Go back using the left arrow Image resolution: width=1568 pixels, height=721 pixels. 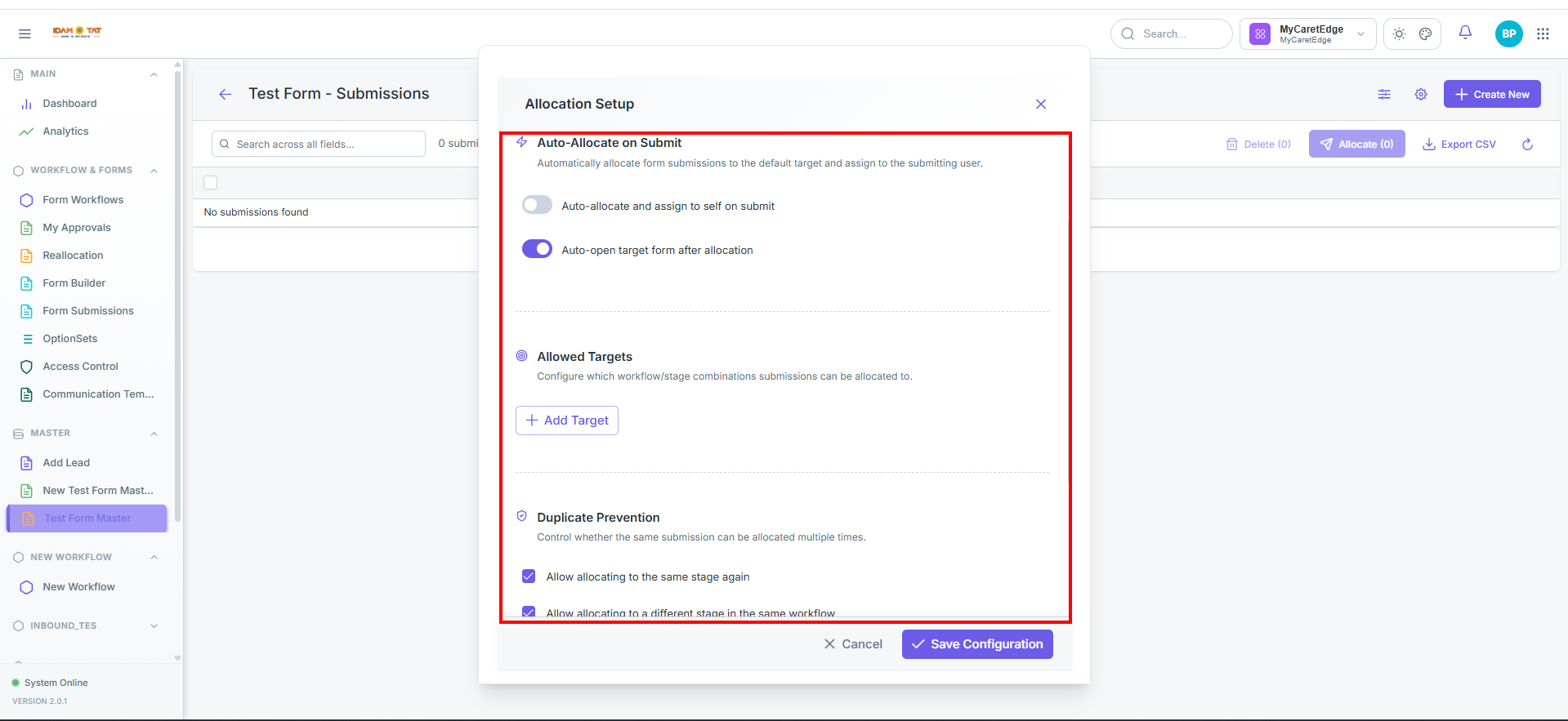coord(226,94)
